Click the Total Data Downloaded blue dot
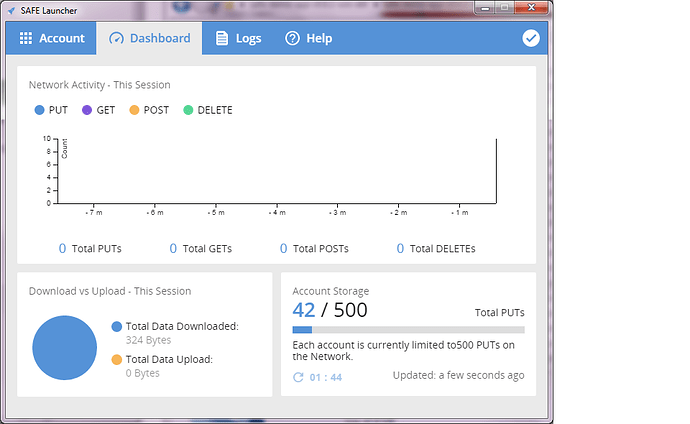 click(117, 326)
